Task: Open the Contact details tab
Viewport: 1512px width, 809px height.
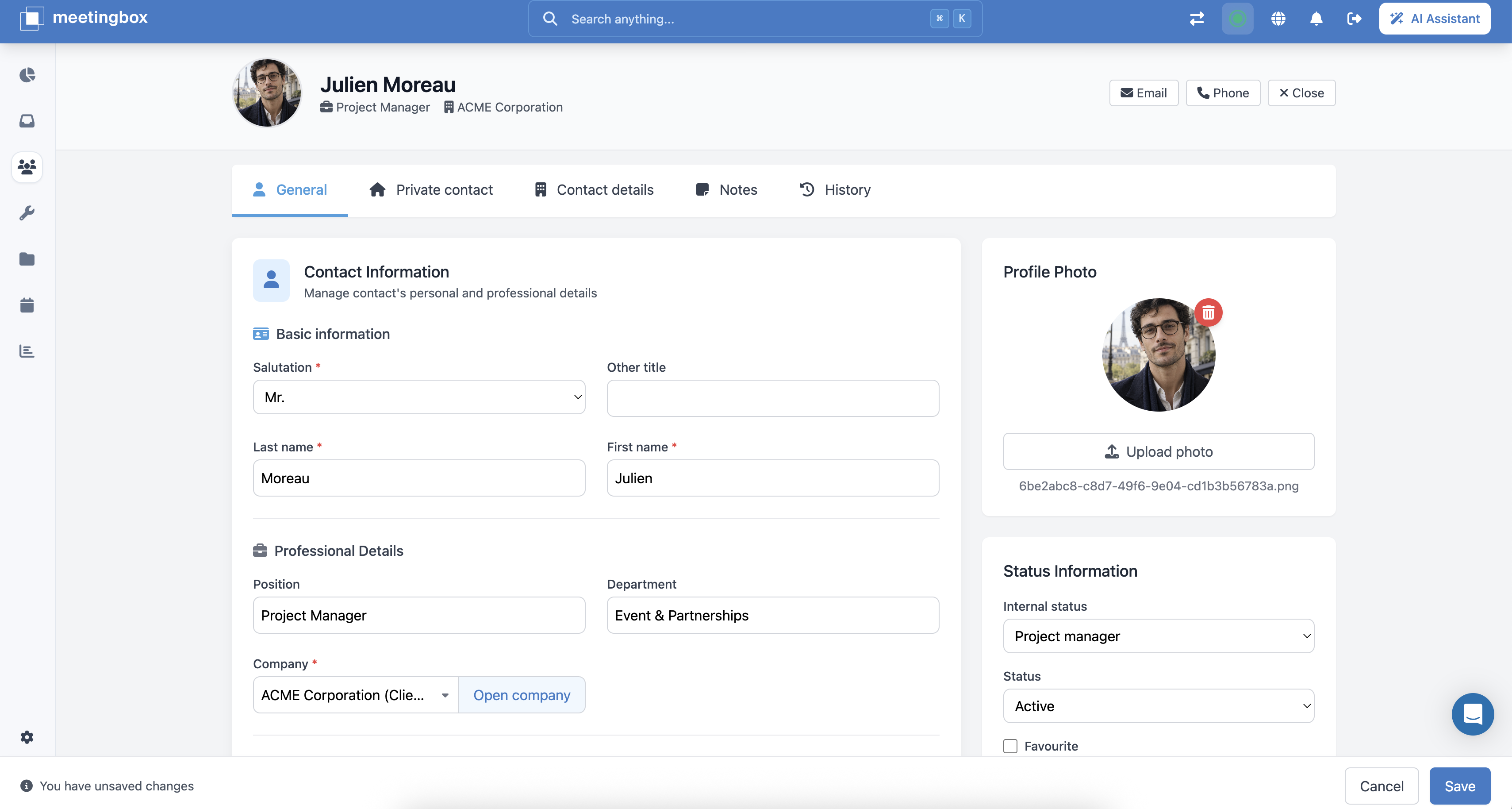Action: (x=594, y=189)
